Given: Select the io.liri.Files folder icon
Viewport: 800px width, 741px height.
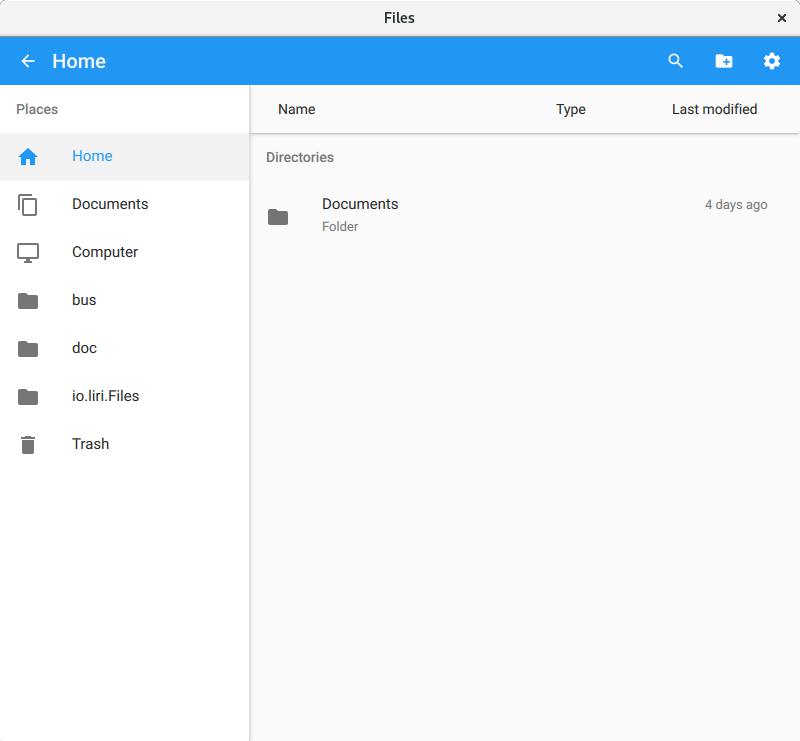Looking at the screenshot, I should [27, 396].
